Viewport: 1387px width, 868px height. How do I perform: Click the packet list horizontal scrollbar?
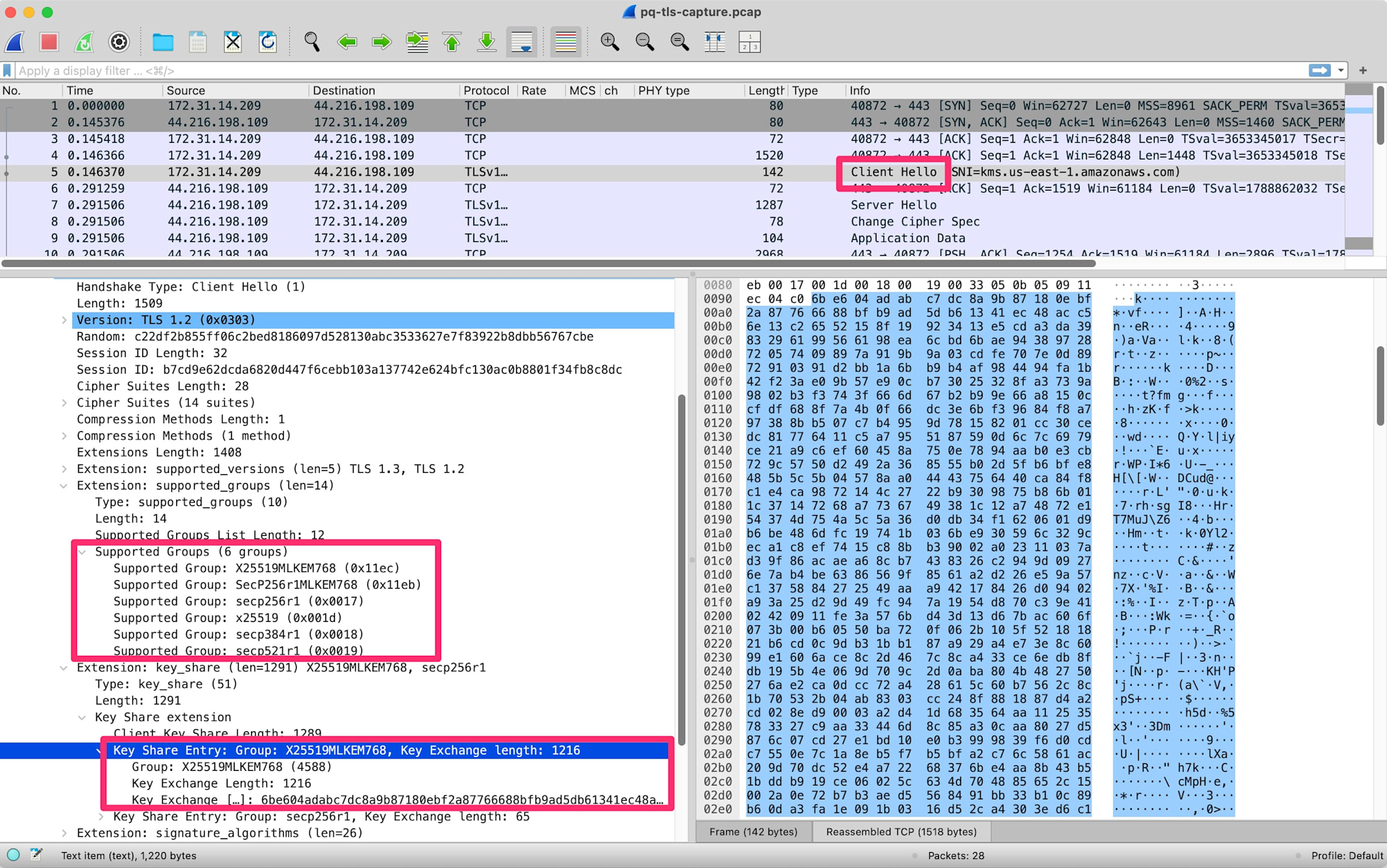[548, 263]
